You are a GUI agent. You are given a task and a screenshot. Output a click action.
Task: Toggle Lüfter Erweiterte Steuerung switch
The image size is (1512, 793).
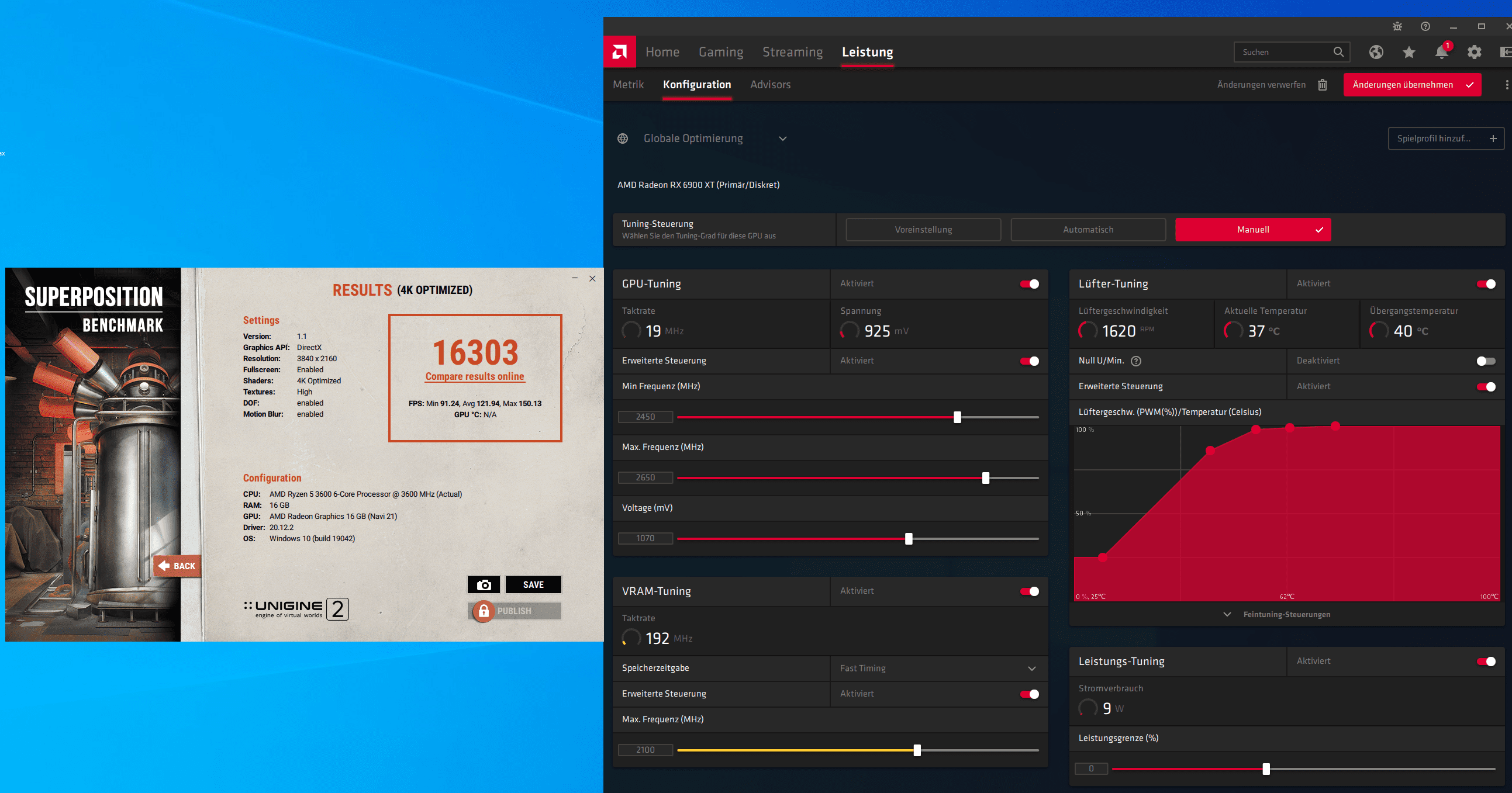click(1486, 386)
